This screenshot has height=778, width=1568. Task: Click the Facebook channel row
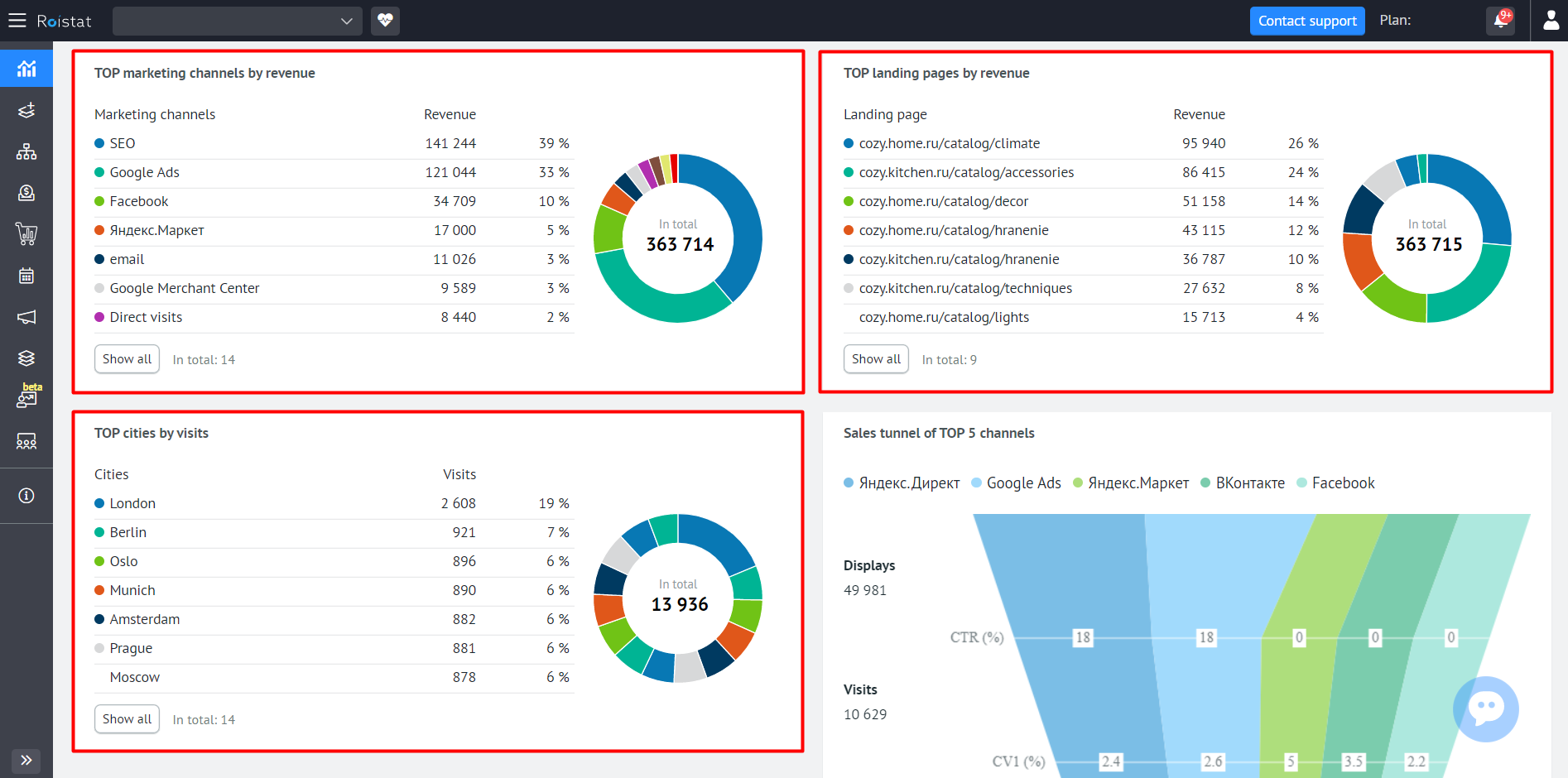tap(334, 201)
